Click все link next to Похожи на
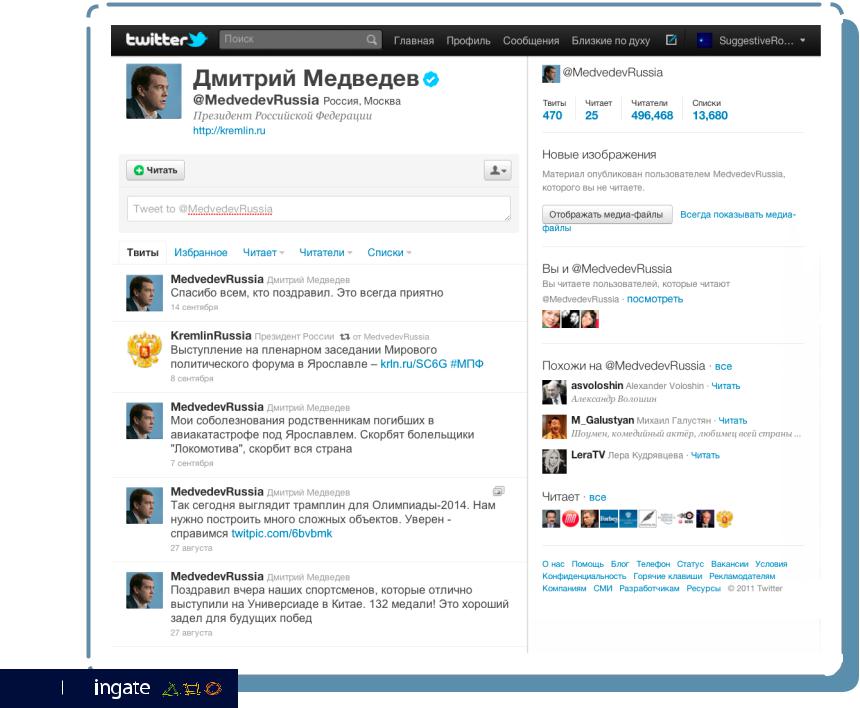Screen dimensions: 860x708 click(x=723, y=366)
